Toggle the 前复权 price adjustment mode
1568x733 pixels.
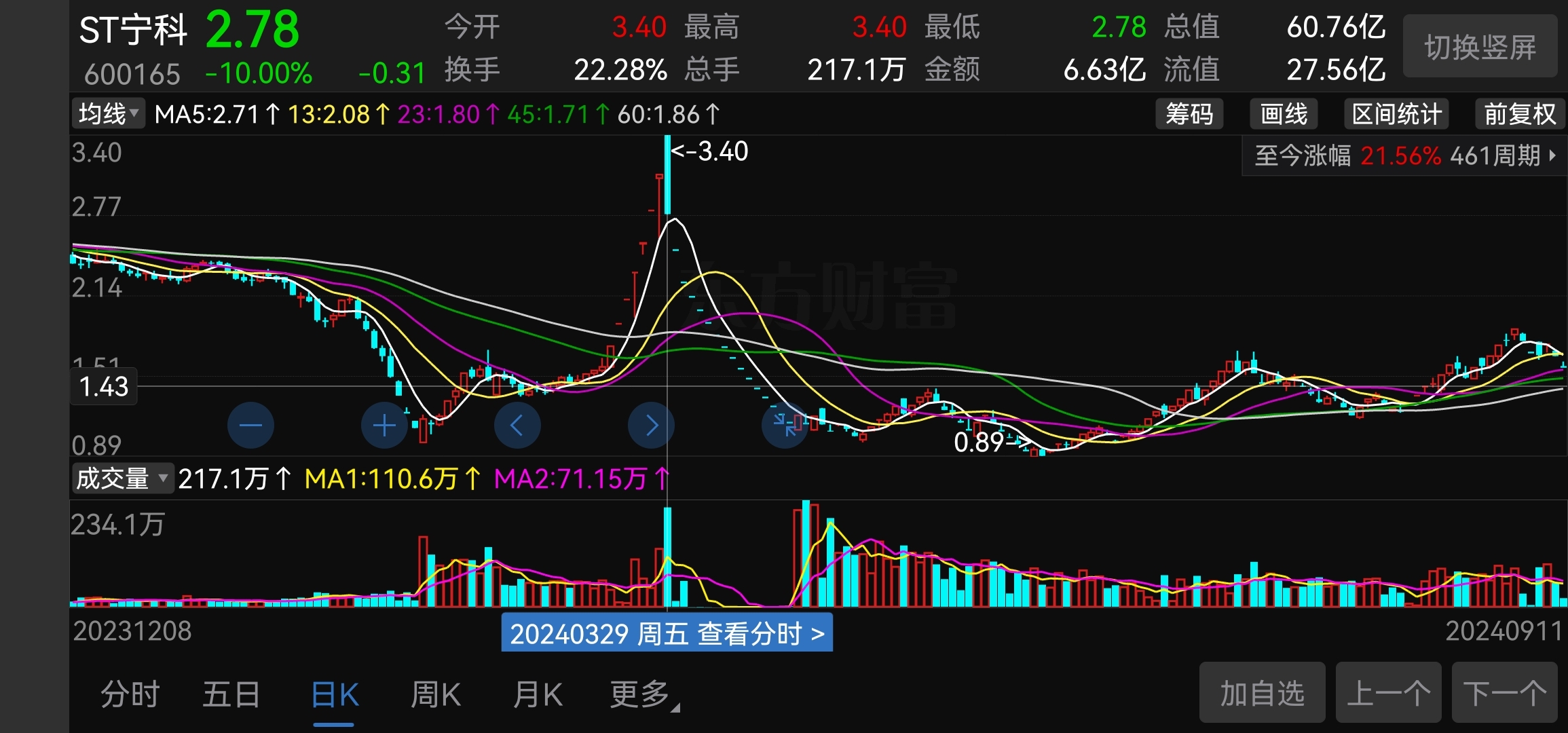pyautogui.click(x=1519, y=114)
